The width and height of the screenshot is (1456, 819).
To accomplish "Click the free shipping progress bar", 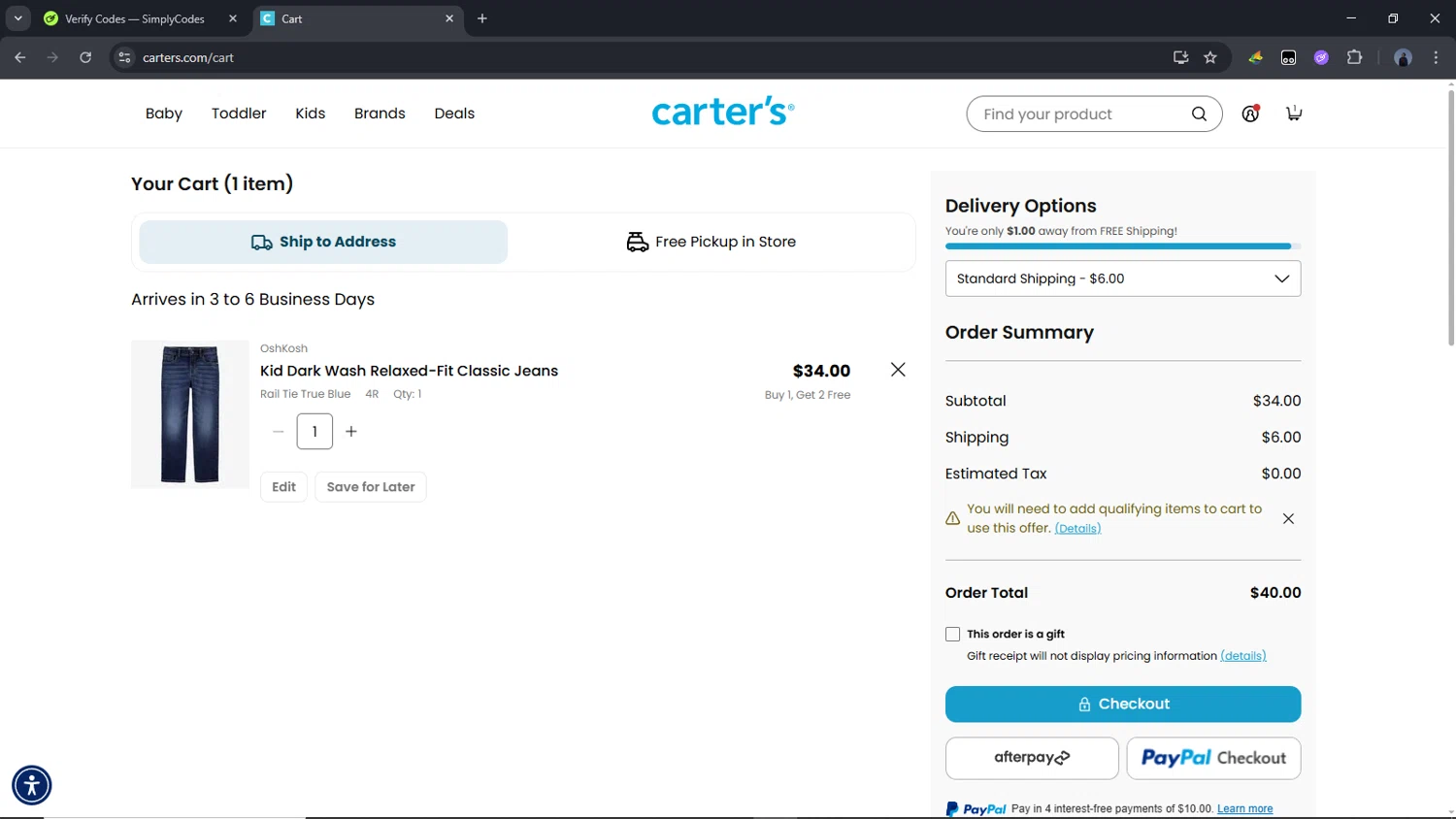I will point(1123,246).
